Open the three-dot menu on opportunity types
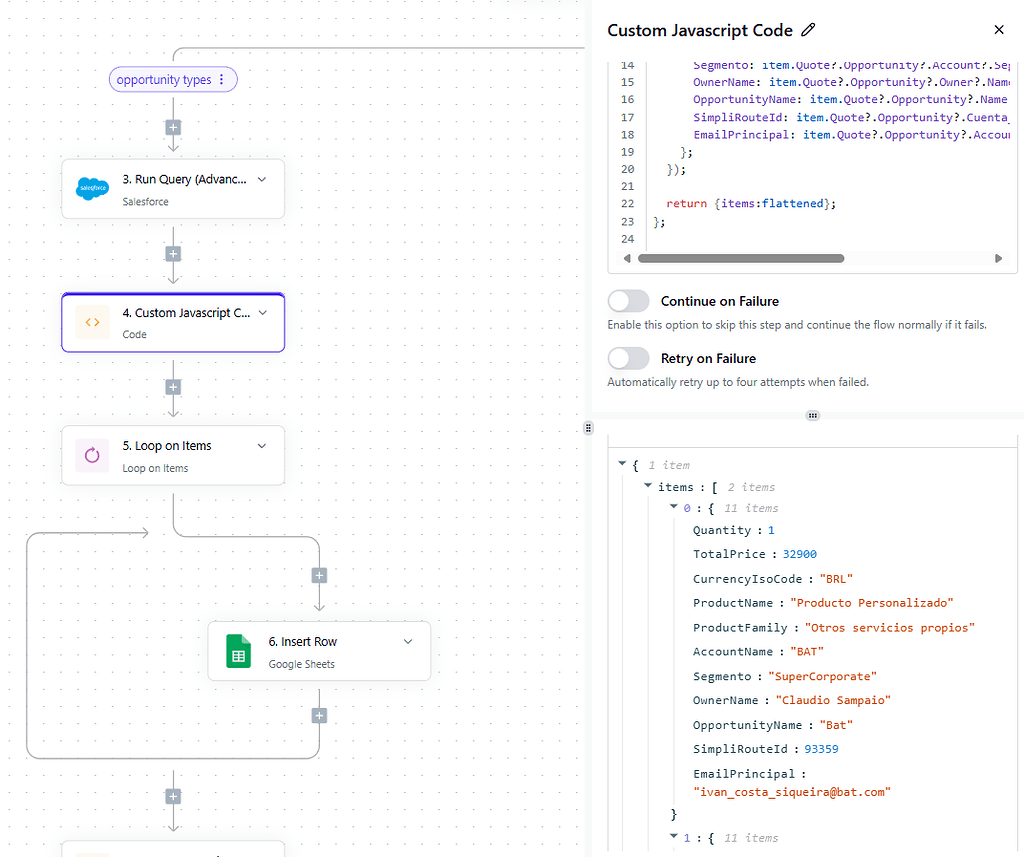Image resolution: width=1024 pixels, height=857 pixels. pos(223,79)
